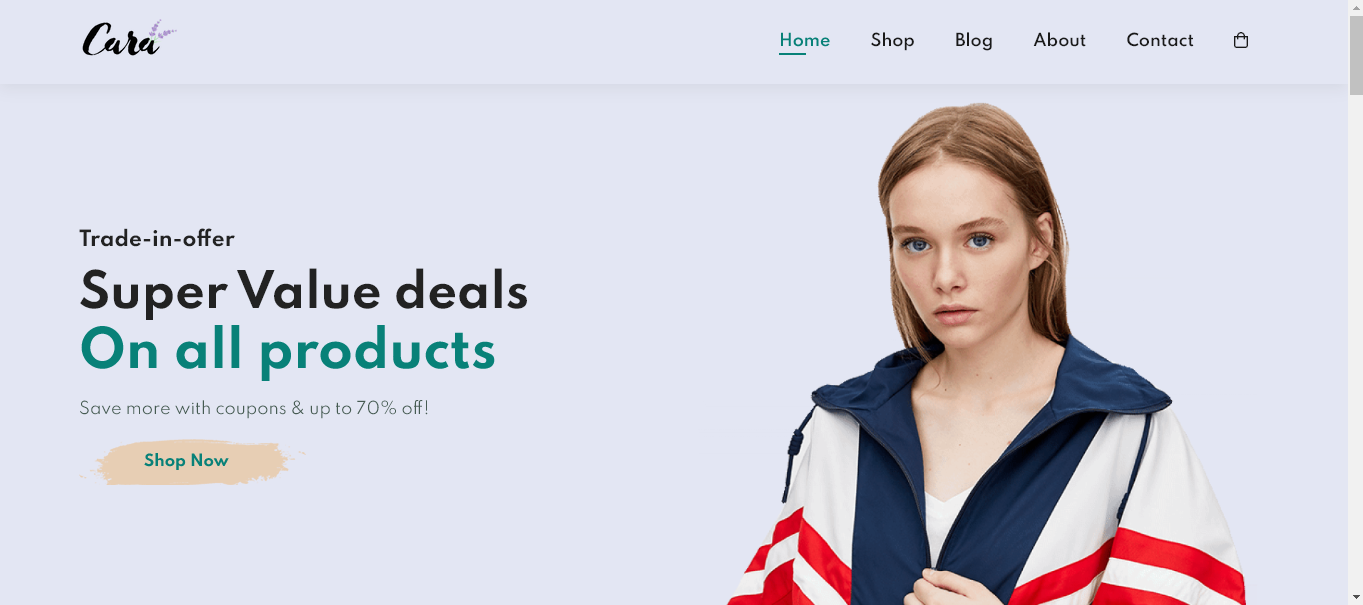This screenshot has width=1363, height=605.
Task: Click the scrollbar track below the thumb
Action: pyautogui.click(x=1355, y=340)
